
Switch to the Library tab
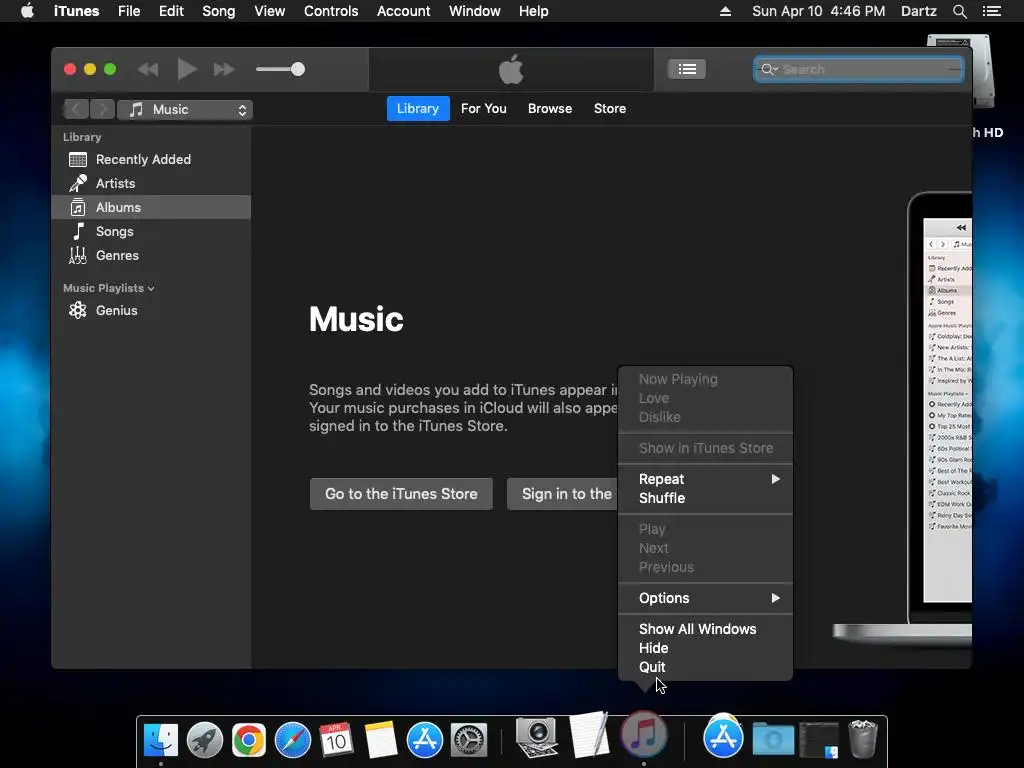(418, 108)
